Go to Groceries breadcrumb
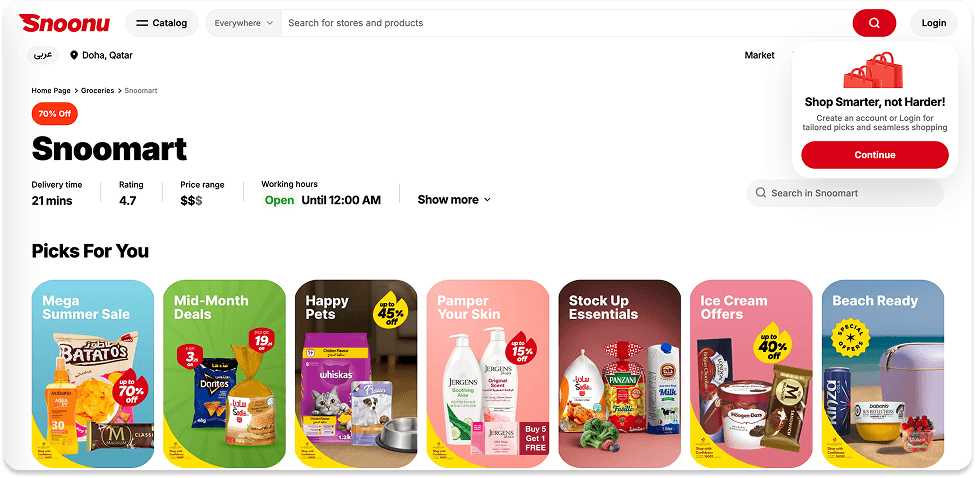The height and width of the screenshot is (478, 976). coord(98,91)
